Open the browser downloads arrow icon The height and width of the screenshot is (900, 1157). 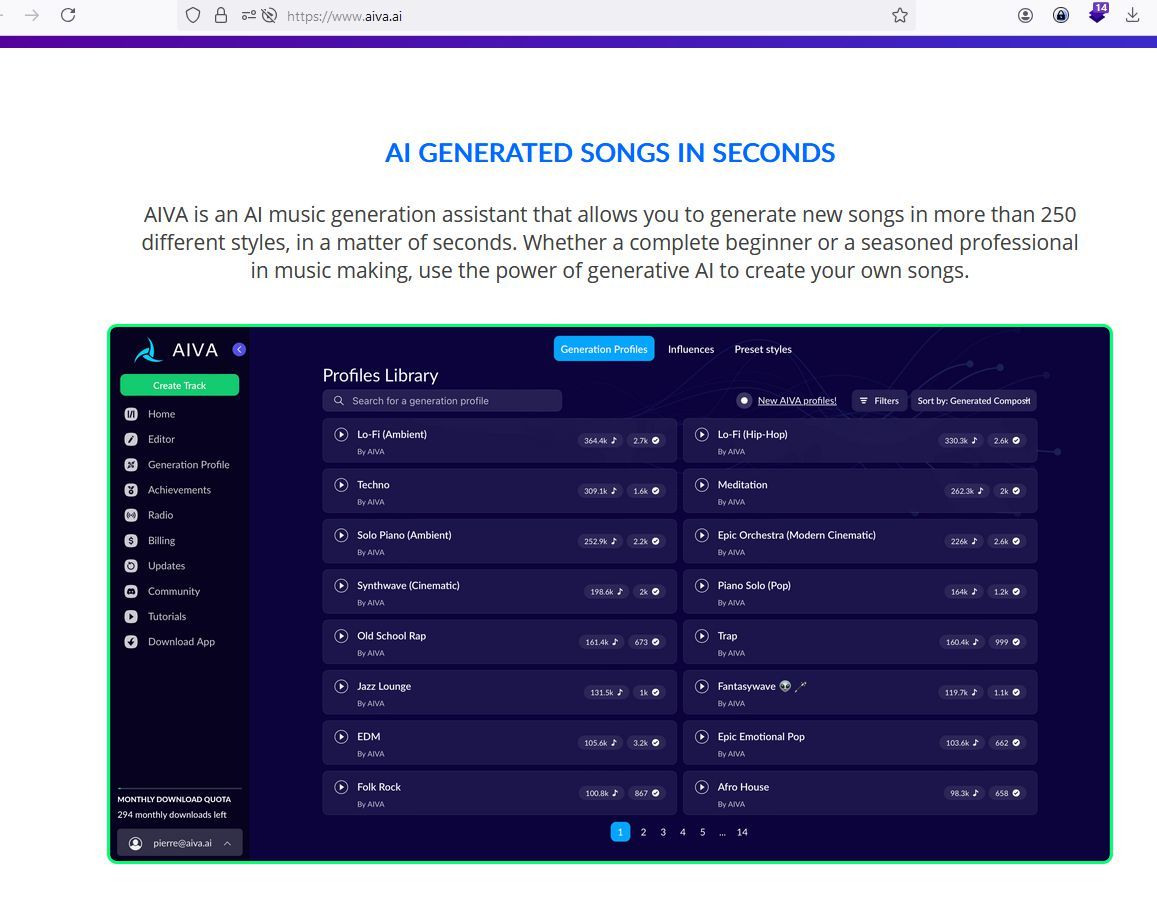[x=1133, y=15]
